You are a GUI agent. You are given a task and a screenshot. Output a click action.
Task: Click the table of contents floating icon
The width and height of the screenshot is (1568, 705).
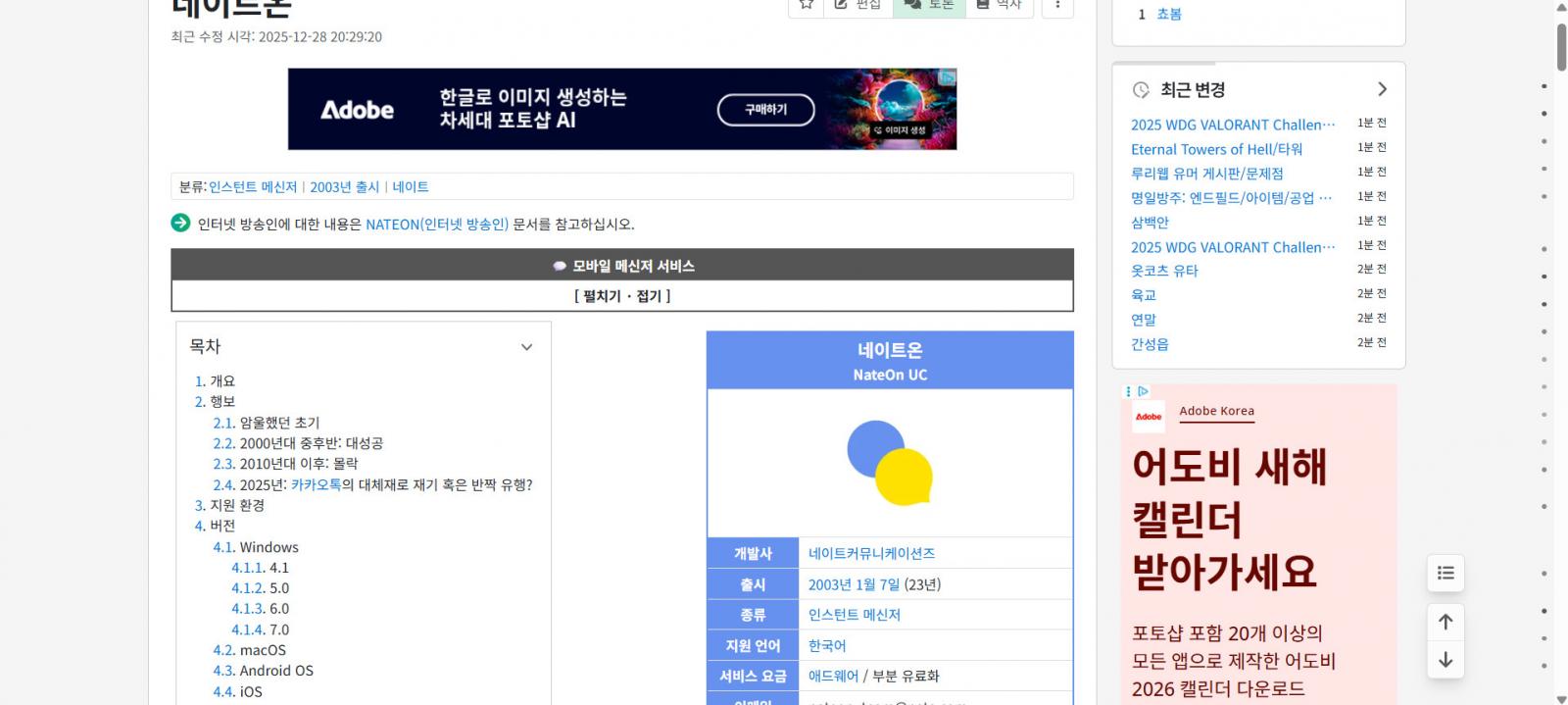coord(1445,574)
